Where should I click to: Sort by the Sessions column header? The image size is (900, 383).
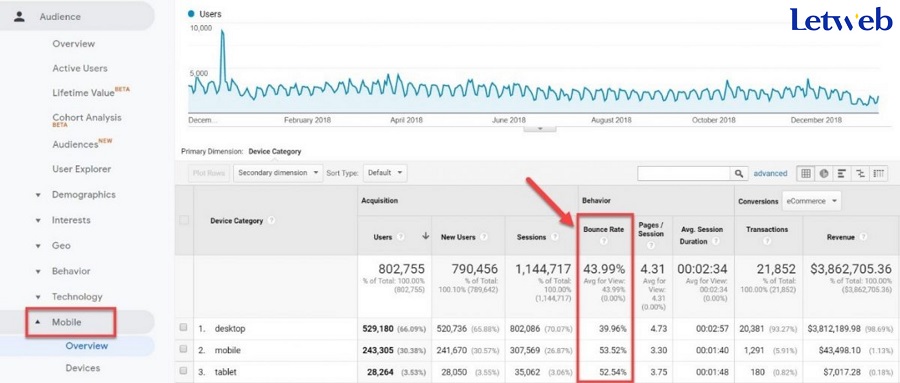(x=531, y=237)
